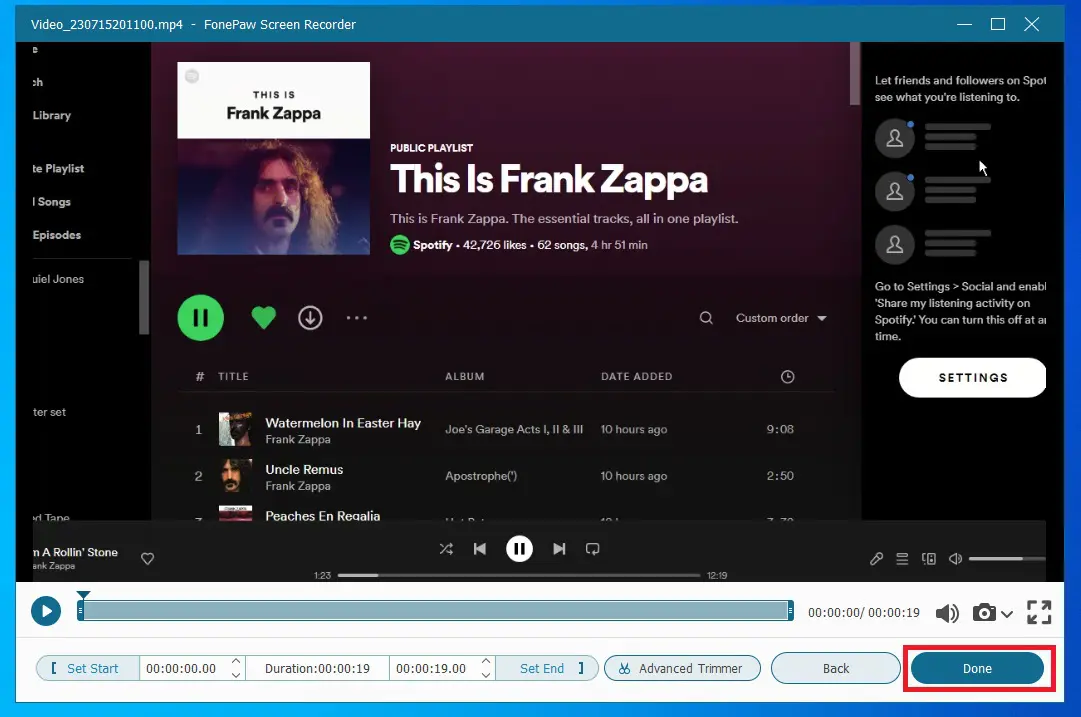Toggle shuffle in the player bar

(446, 549)
